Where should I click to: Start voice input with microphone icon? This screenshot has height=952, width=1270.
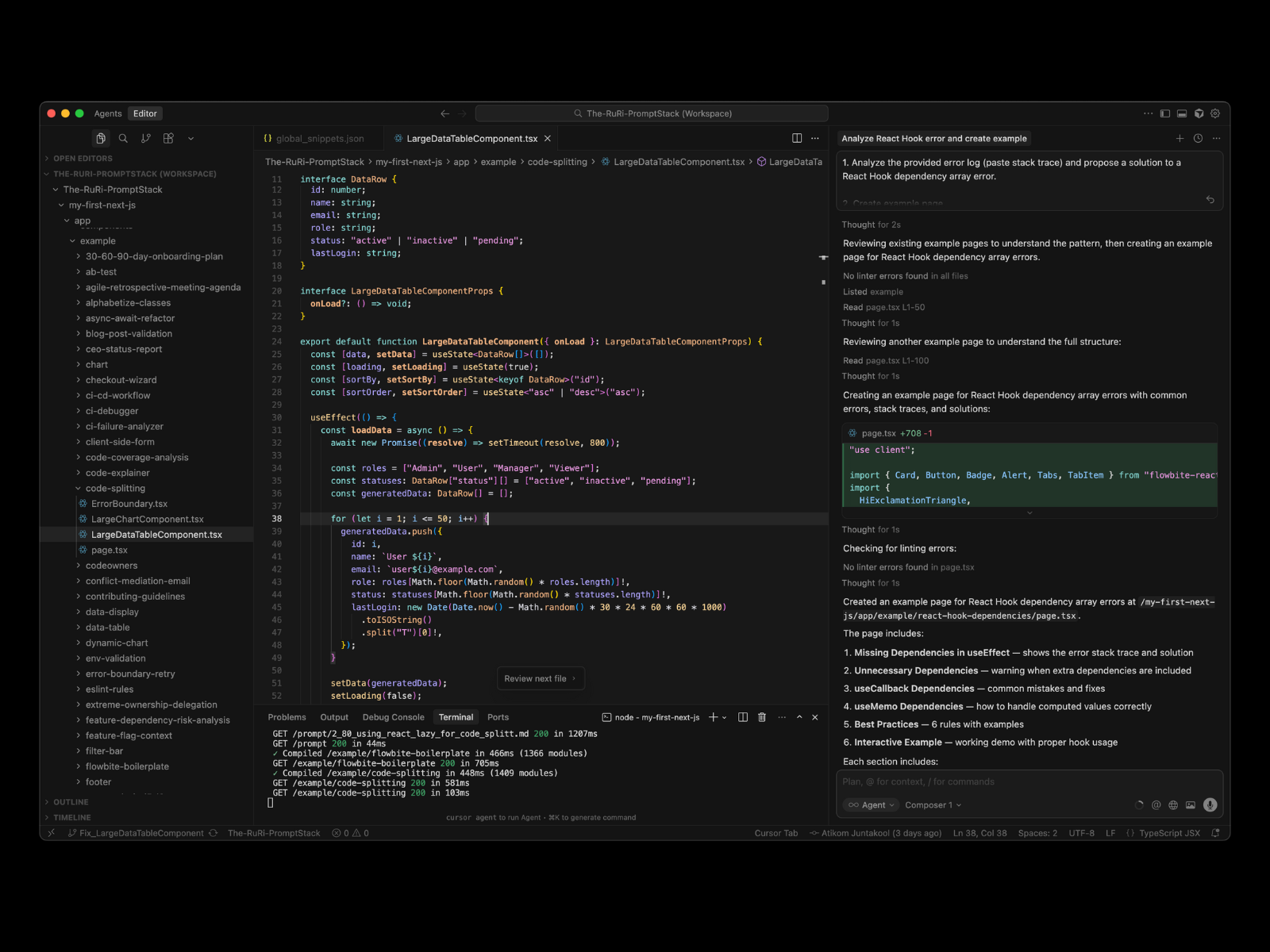(1210, 805)
